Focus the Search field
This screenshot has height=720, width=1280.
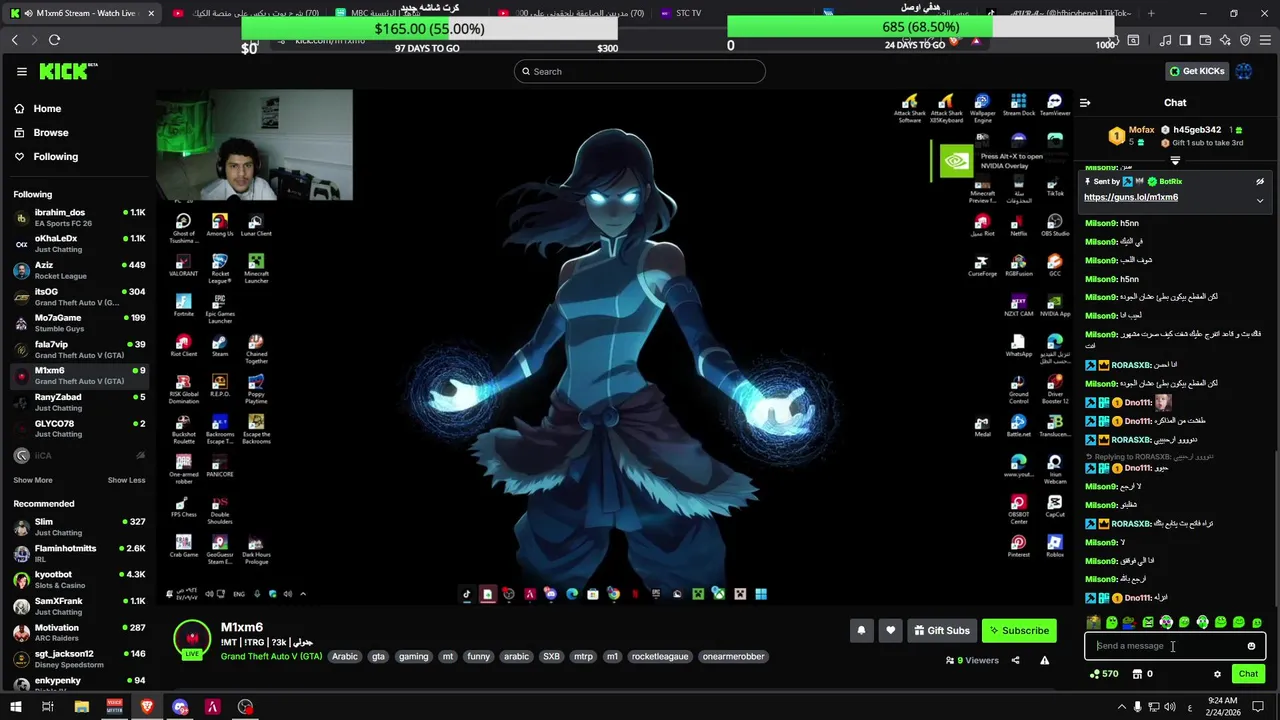[640, 71]
